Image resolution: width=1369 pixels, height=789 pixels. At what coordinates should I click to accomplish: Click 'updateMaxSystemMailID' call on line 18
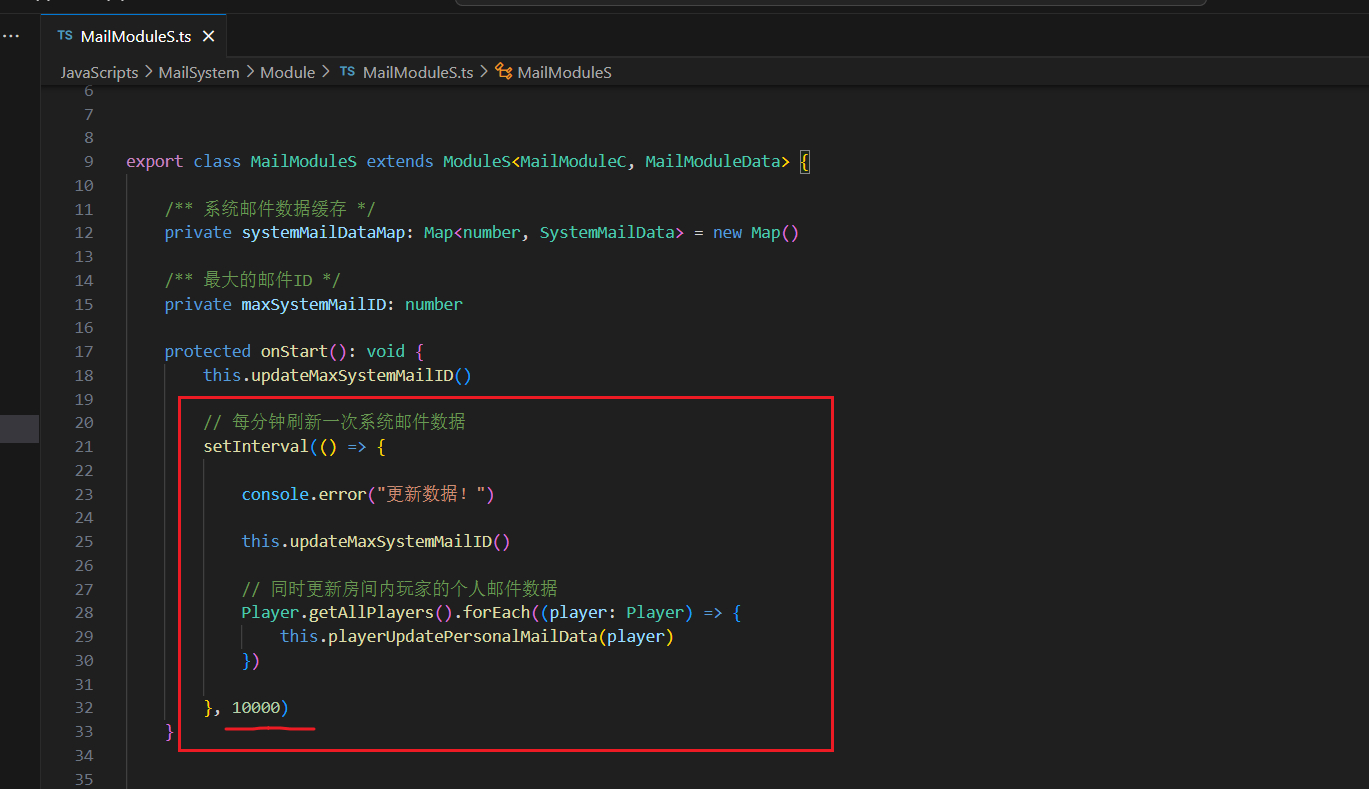(352, 375)
